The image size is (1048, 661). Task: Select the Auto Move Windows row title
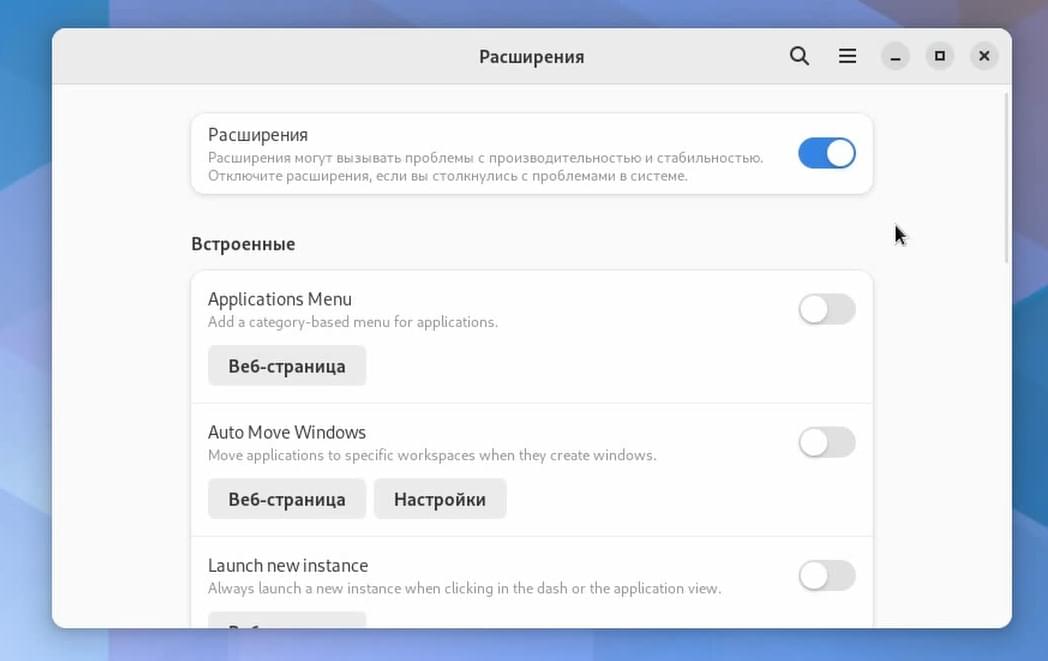[287, 432]
